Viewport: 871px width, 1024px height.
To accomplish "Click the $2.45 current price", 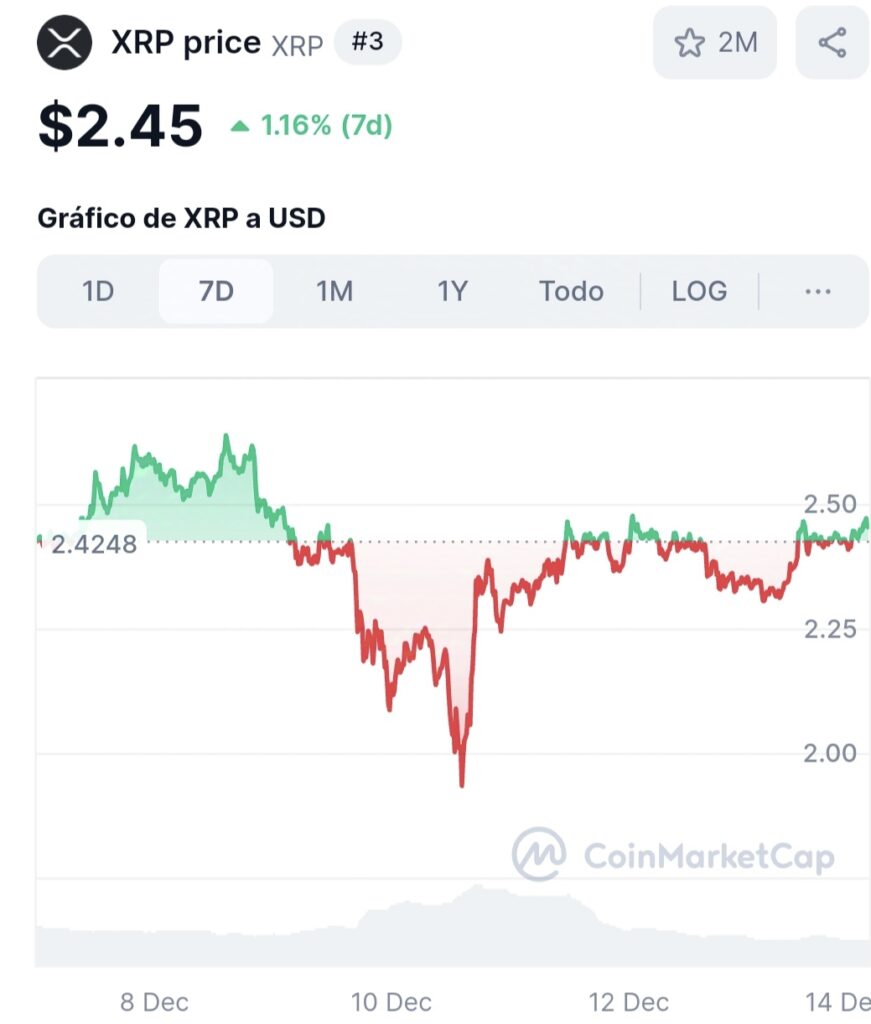I will coord(120,127).
